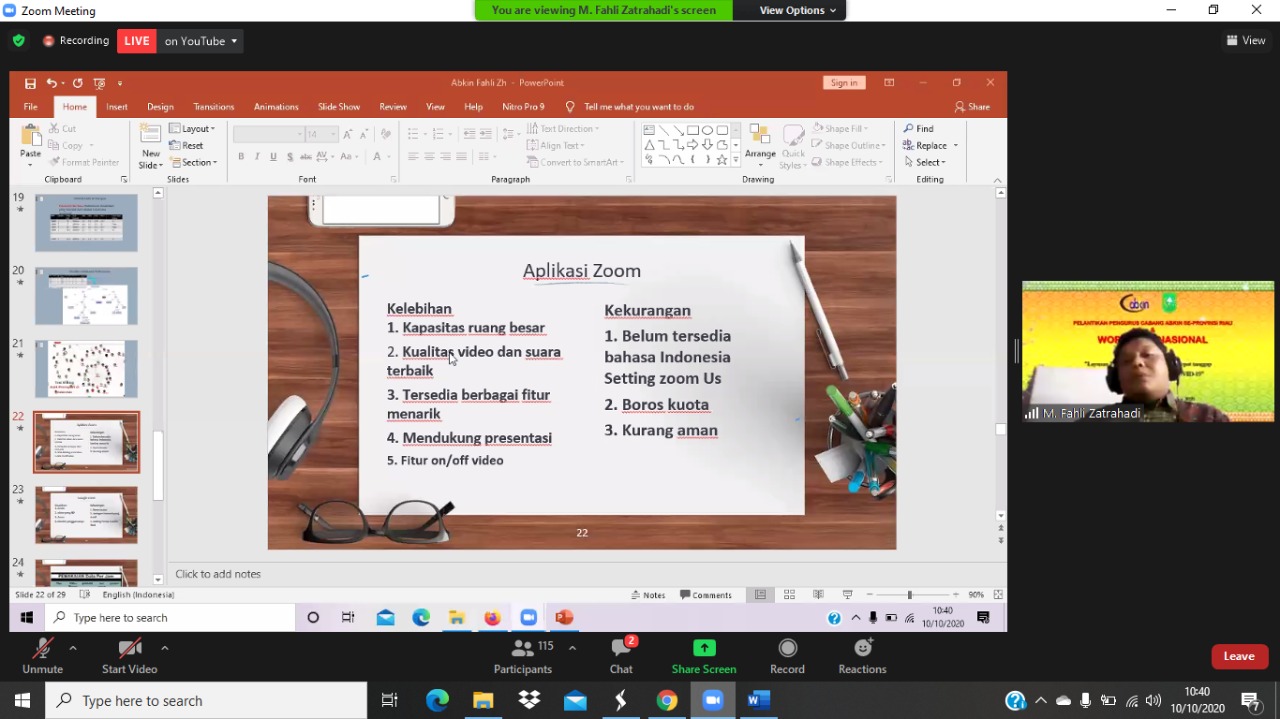The image size is (1280, 719).
Task: Click Share button in PowerPoint ribbon
Action: [x=972, y=107]
